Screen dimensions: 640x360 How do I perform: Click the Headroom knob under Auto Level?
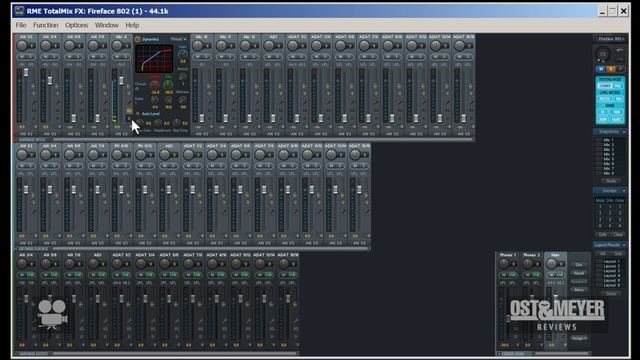pyautogui.click(x=158, y=122)
